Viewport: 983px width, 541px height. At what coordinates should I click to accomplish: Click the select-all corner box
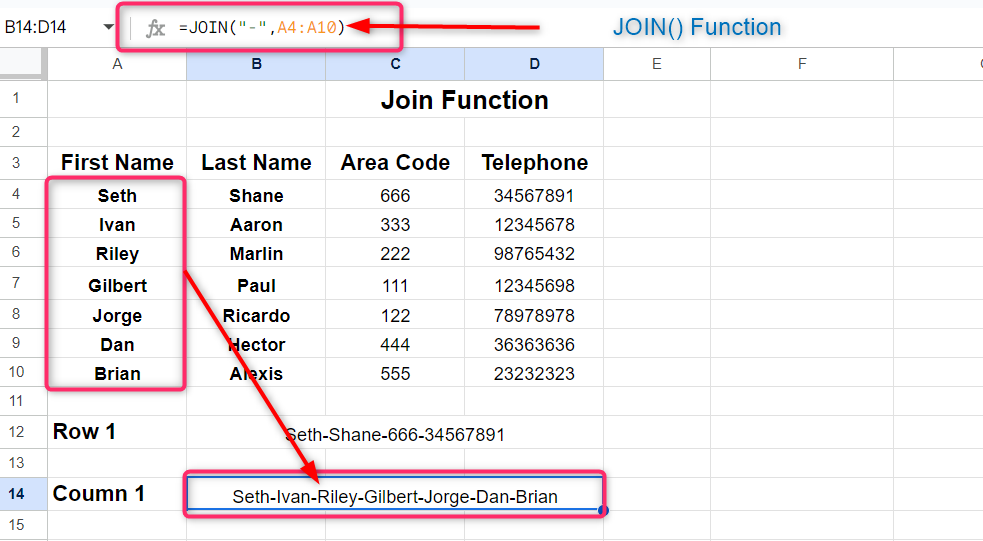23,64
